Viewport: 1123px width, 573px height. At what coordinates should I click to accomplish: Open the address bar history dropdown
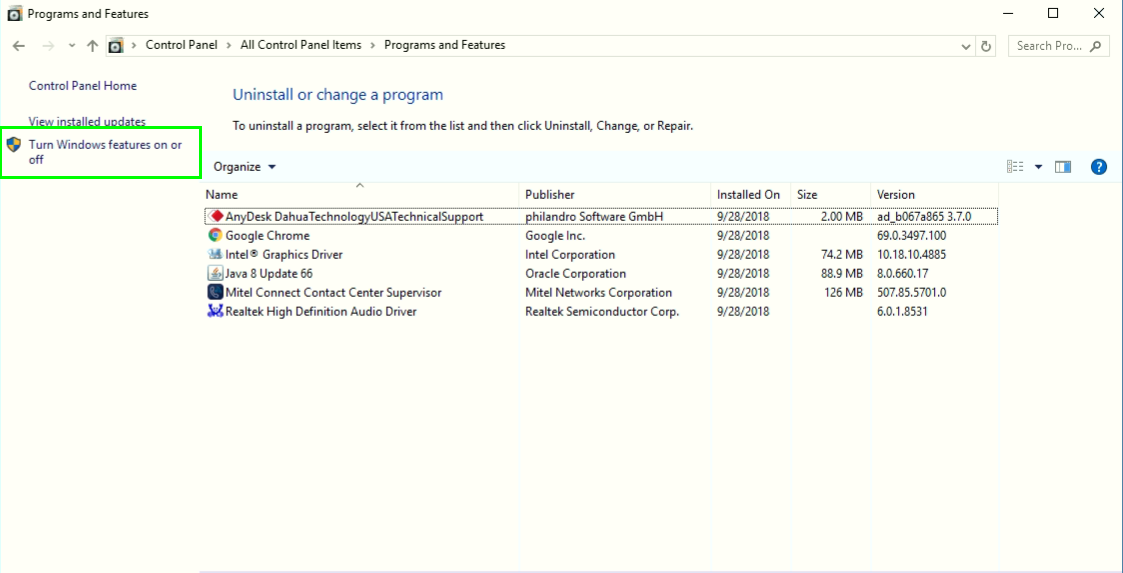tap(965, 46)
